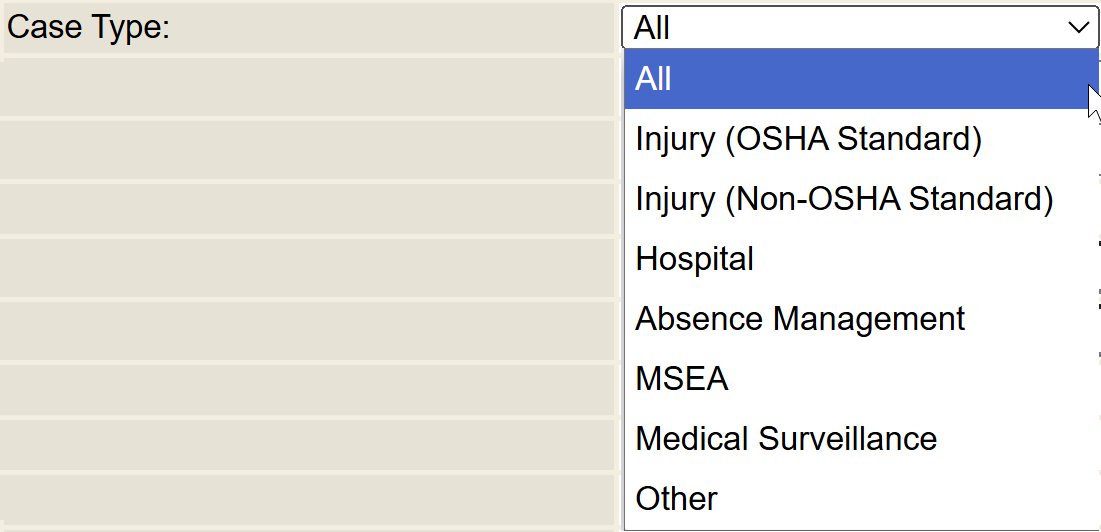This screenshot has height=532, width=1101.
Task: Choose MSEA from the dropdown list
Action: [x=682, y=379]
